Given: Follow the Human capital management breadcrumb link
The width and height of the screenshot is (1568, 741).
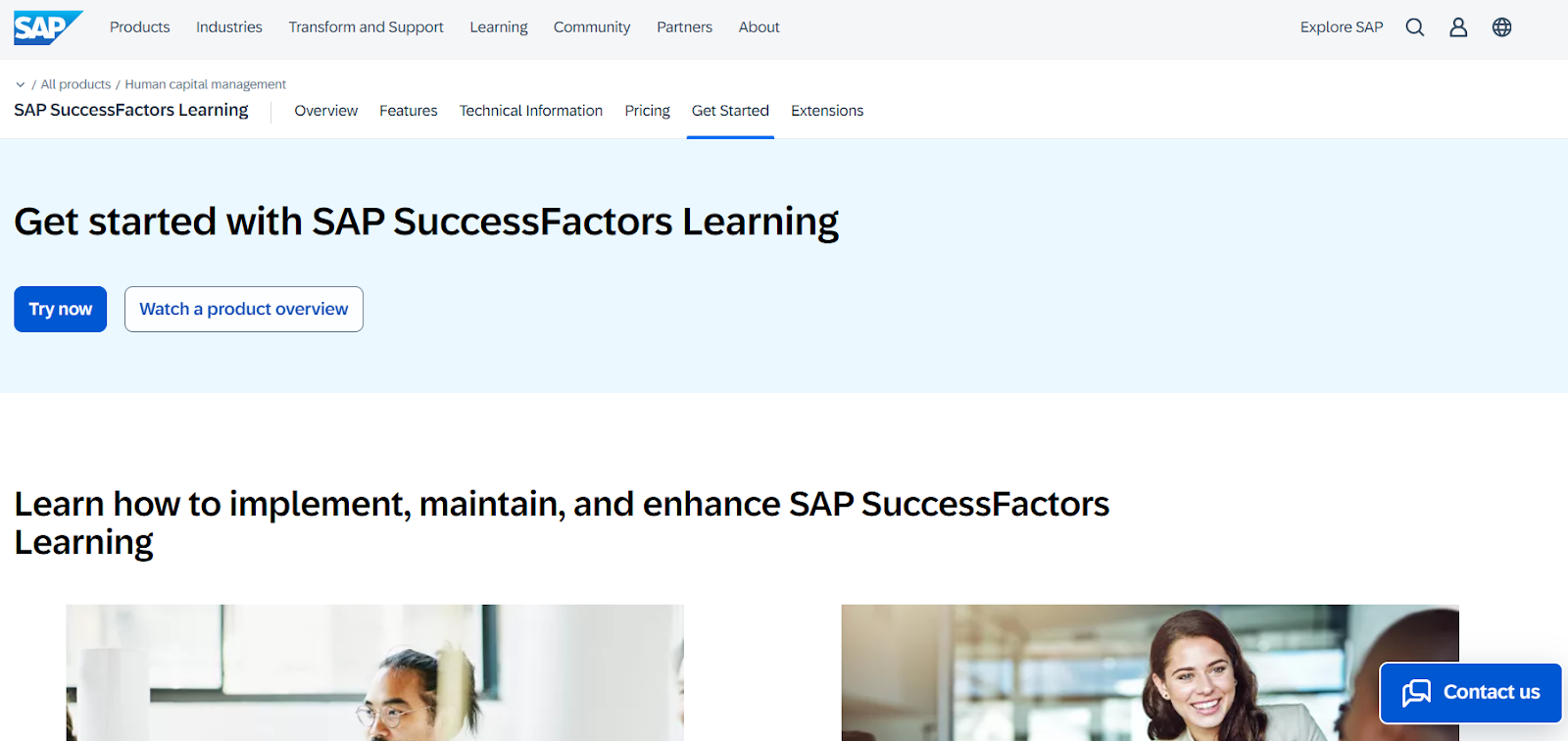Looking at the screenshot, I should [x=205, y=84].
